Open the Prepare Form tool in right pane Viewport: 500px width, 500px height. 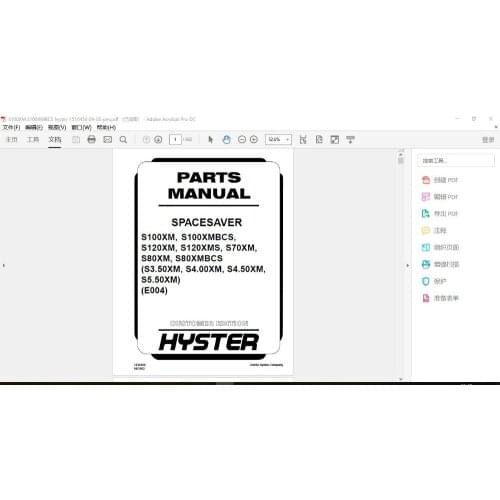tap(440, 298)
